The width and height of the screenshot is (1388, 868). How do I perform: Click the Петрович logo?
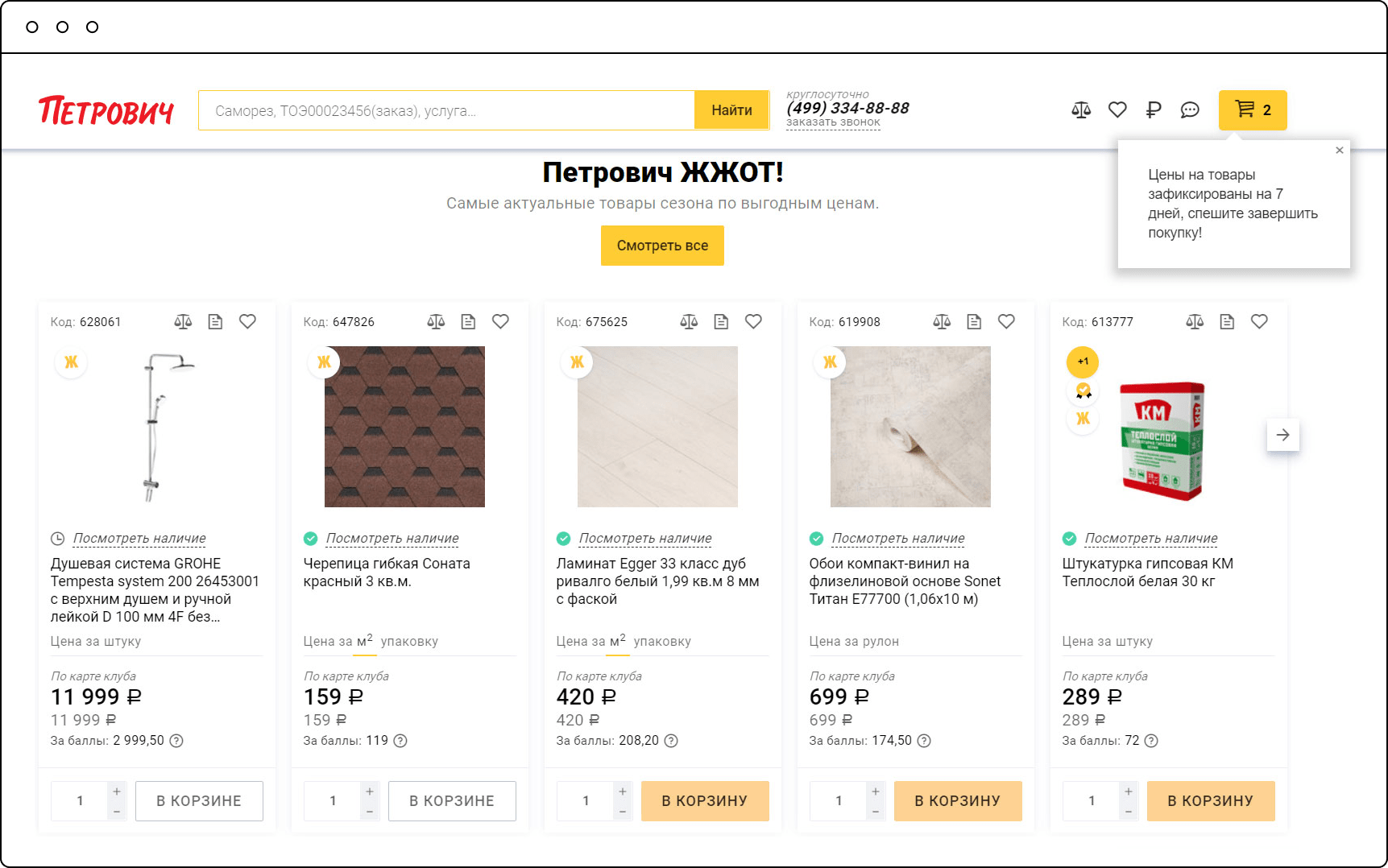point(106,110)
